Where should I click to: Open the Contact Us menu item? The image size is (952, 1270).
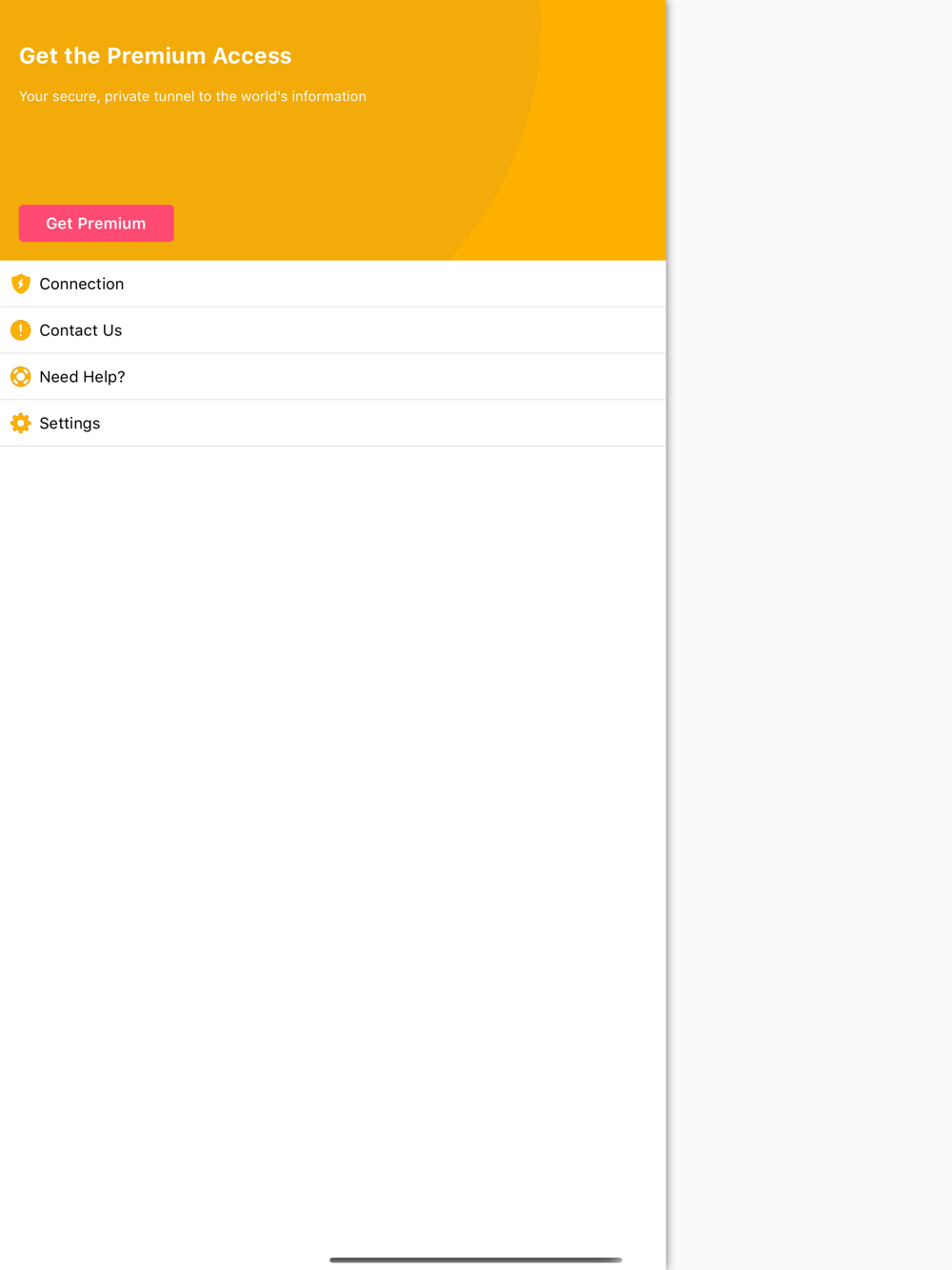click(333, 330)
